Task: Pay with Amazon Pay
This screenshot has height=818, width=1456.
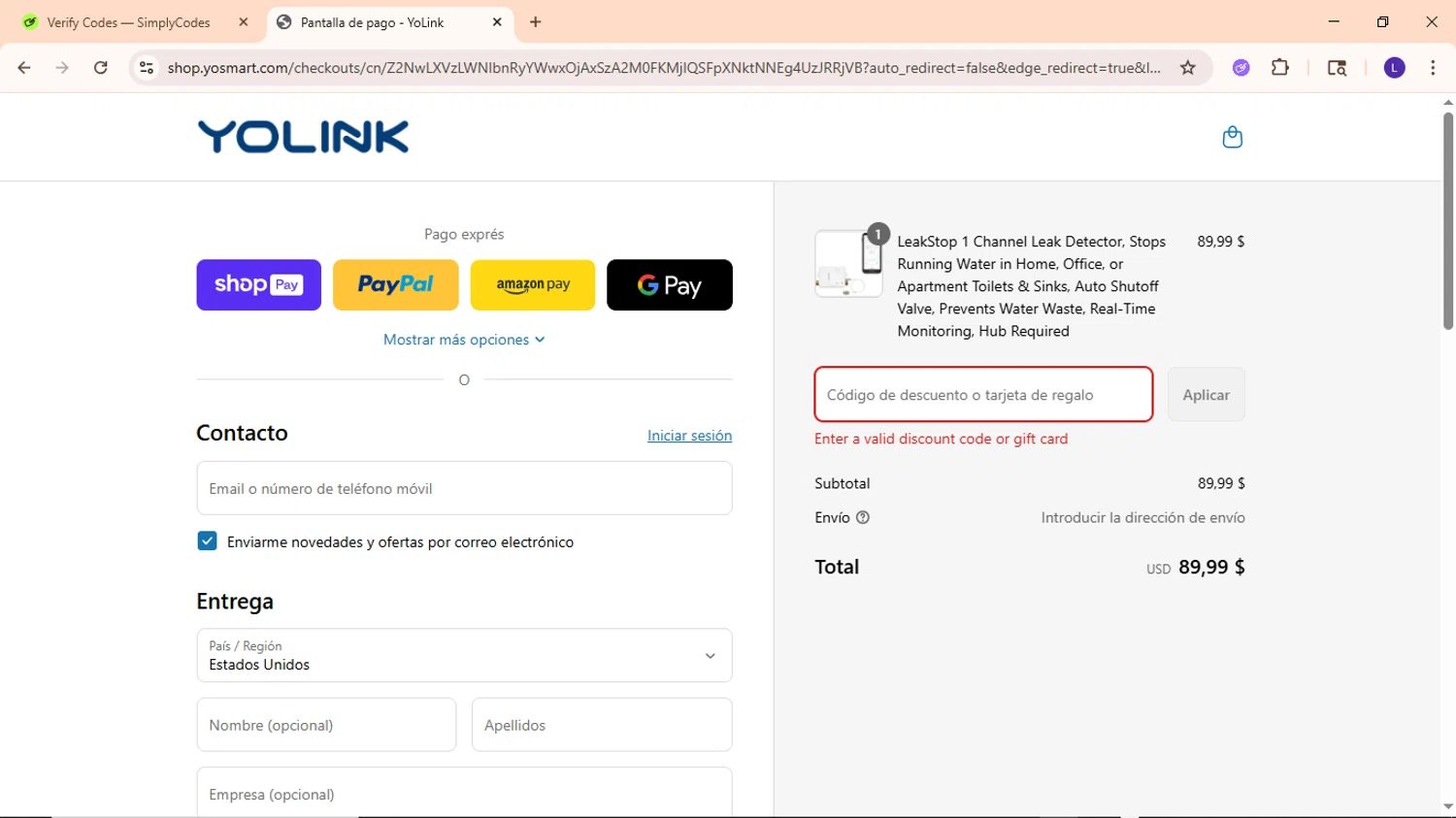Action: 533,285
